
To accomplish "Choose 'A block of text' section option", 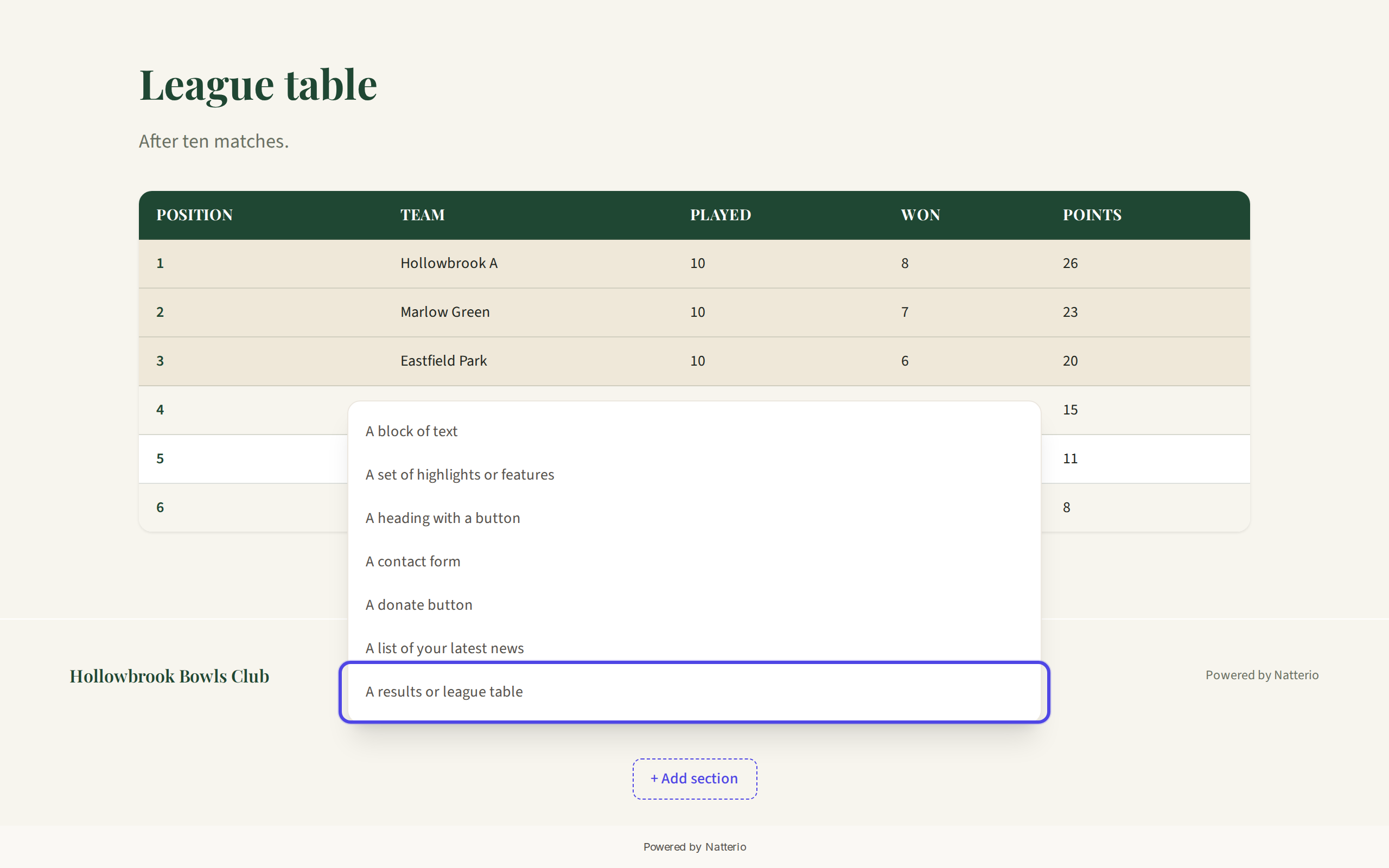I will [694, 431].
